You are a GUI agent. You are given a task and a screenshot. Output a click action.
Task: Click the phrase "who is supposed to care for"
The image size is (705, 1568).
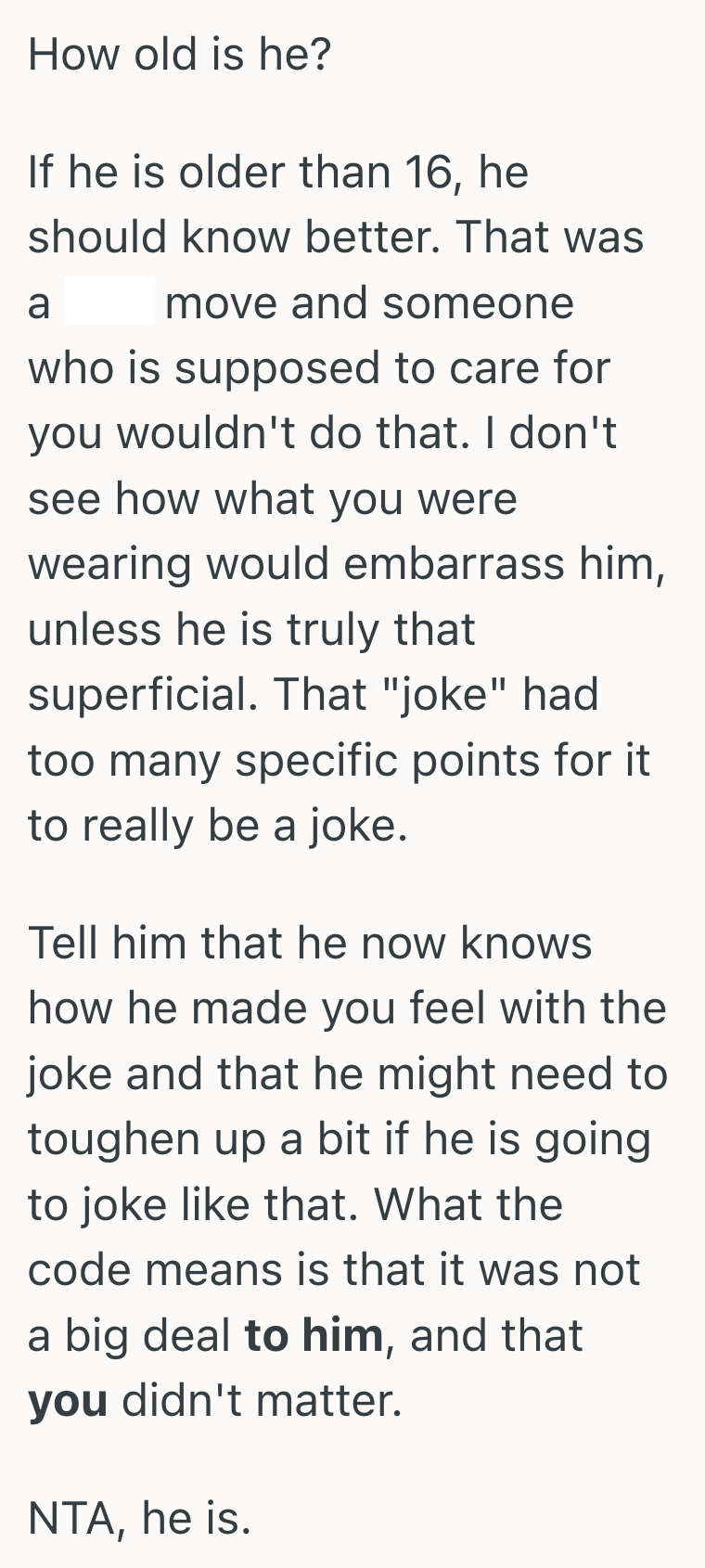[x=319, y=368]
